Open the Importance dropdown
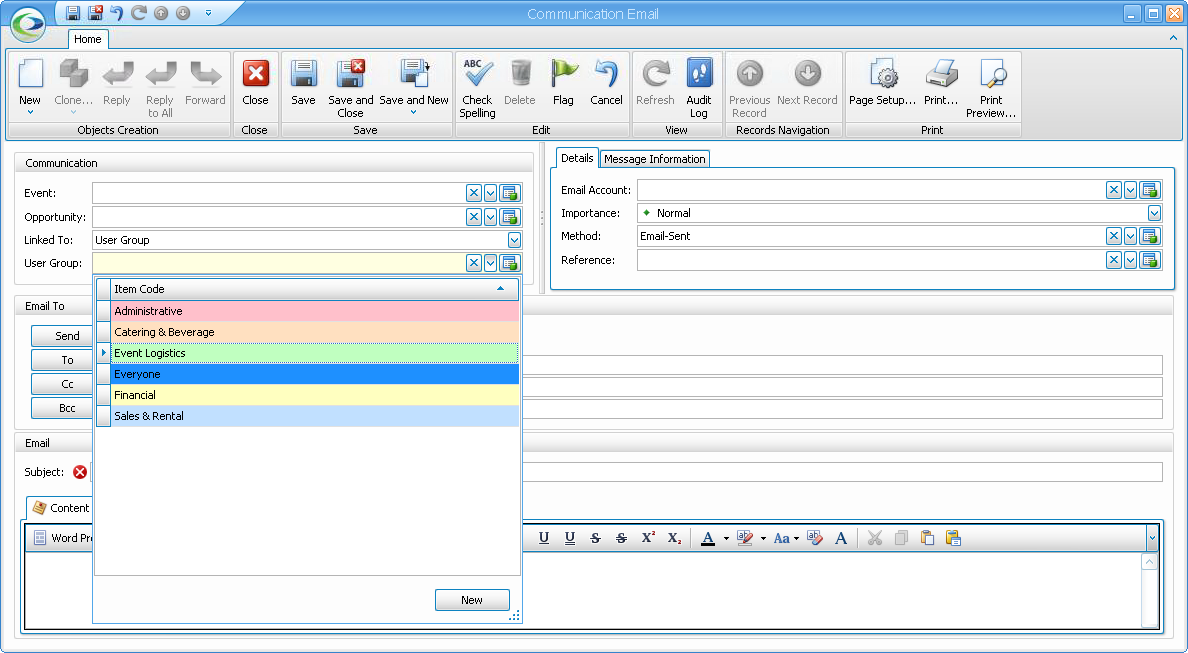The width and height of the screenshot is (1188, 653). (x=1154, y=213)
